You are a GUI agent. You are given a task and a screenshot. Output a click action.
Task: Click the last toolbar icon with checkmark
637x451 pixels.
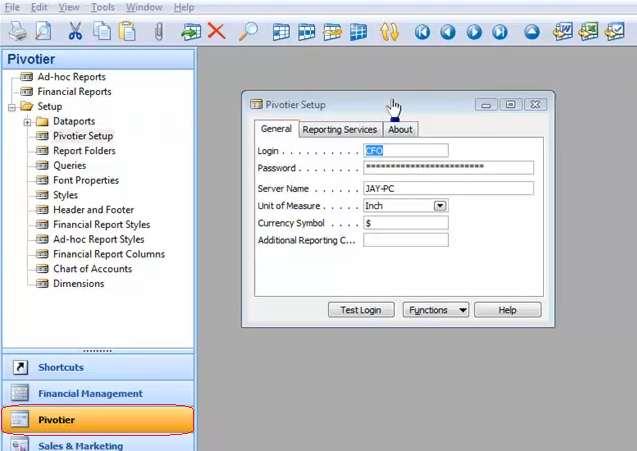pos(614,31)
